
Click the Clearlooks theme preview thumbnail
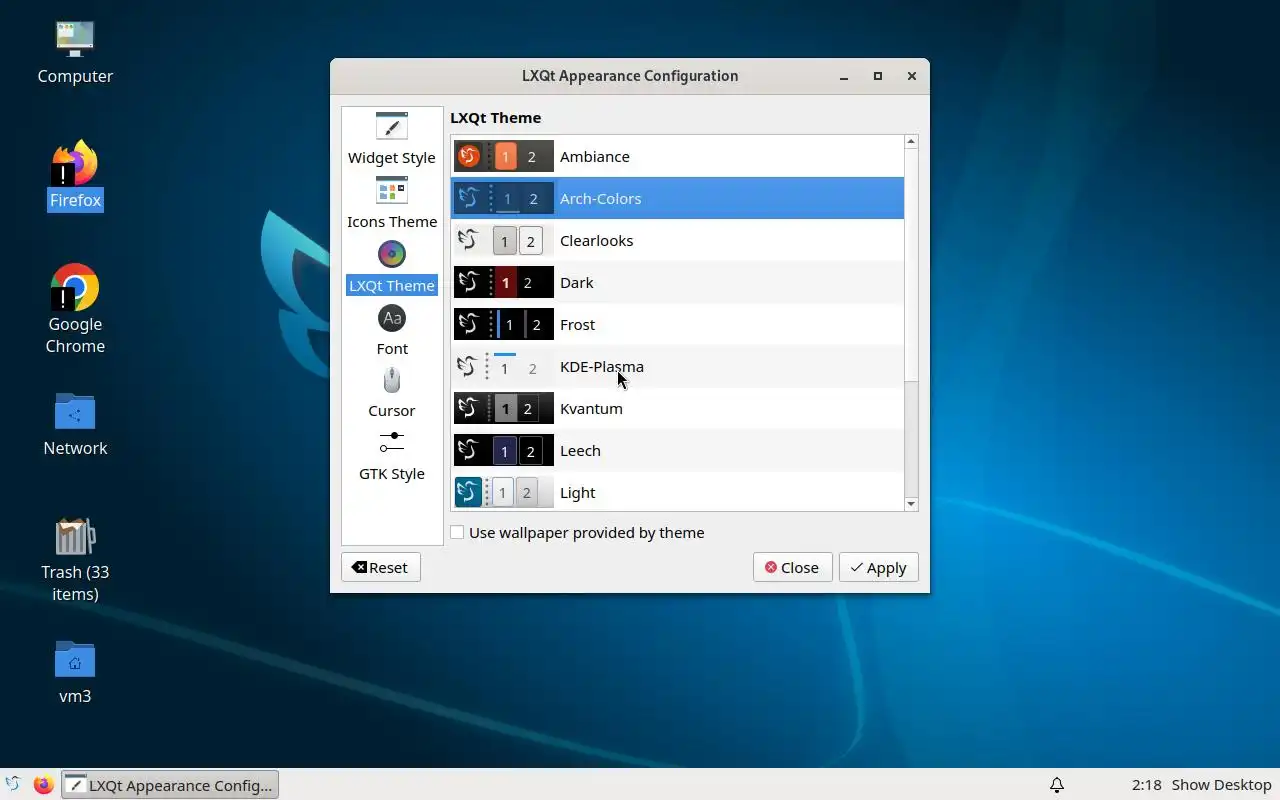[x=504, y=240]
